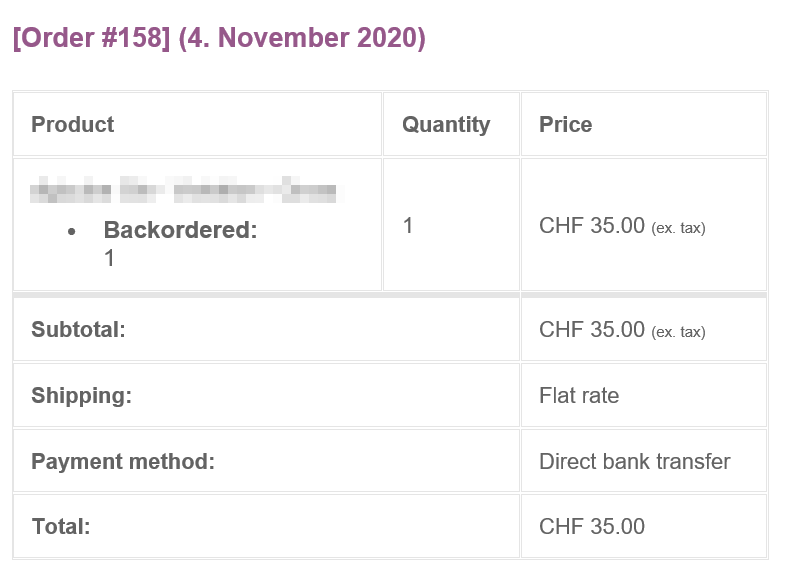786x574 pixels.
Task: Click the backordered count value 1
Action: point(109,258)
